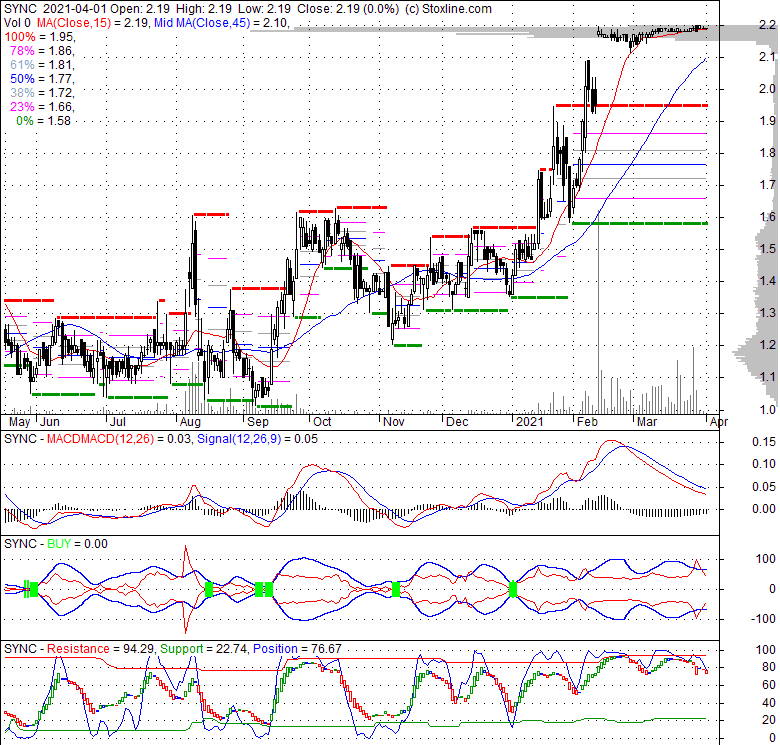Click the 'May' label on time axis
This screenshot has height=745, width=780.
pyautogui.click(x=20, y=422)
